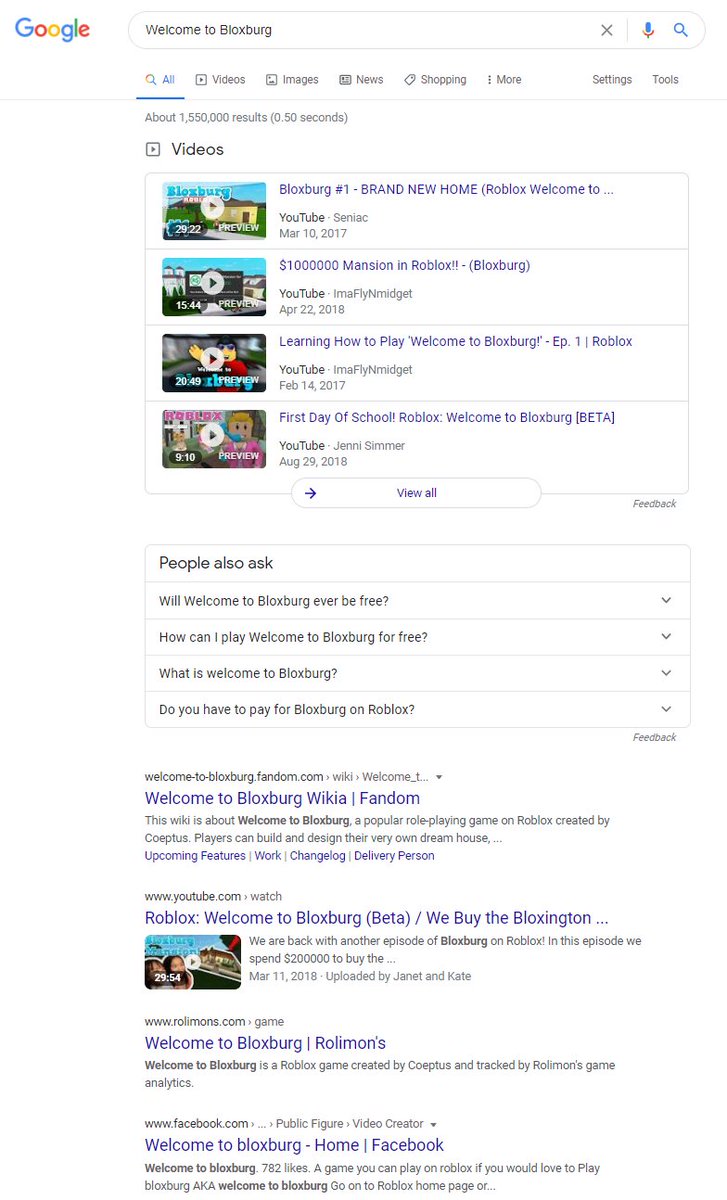Viewport: 727px width, 1200px height.
Task: Open '$1000000 Mansion in Roblox!!' link
Action: click(404, 265)
